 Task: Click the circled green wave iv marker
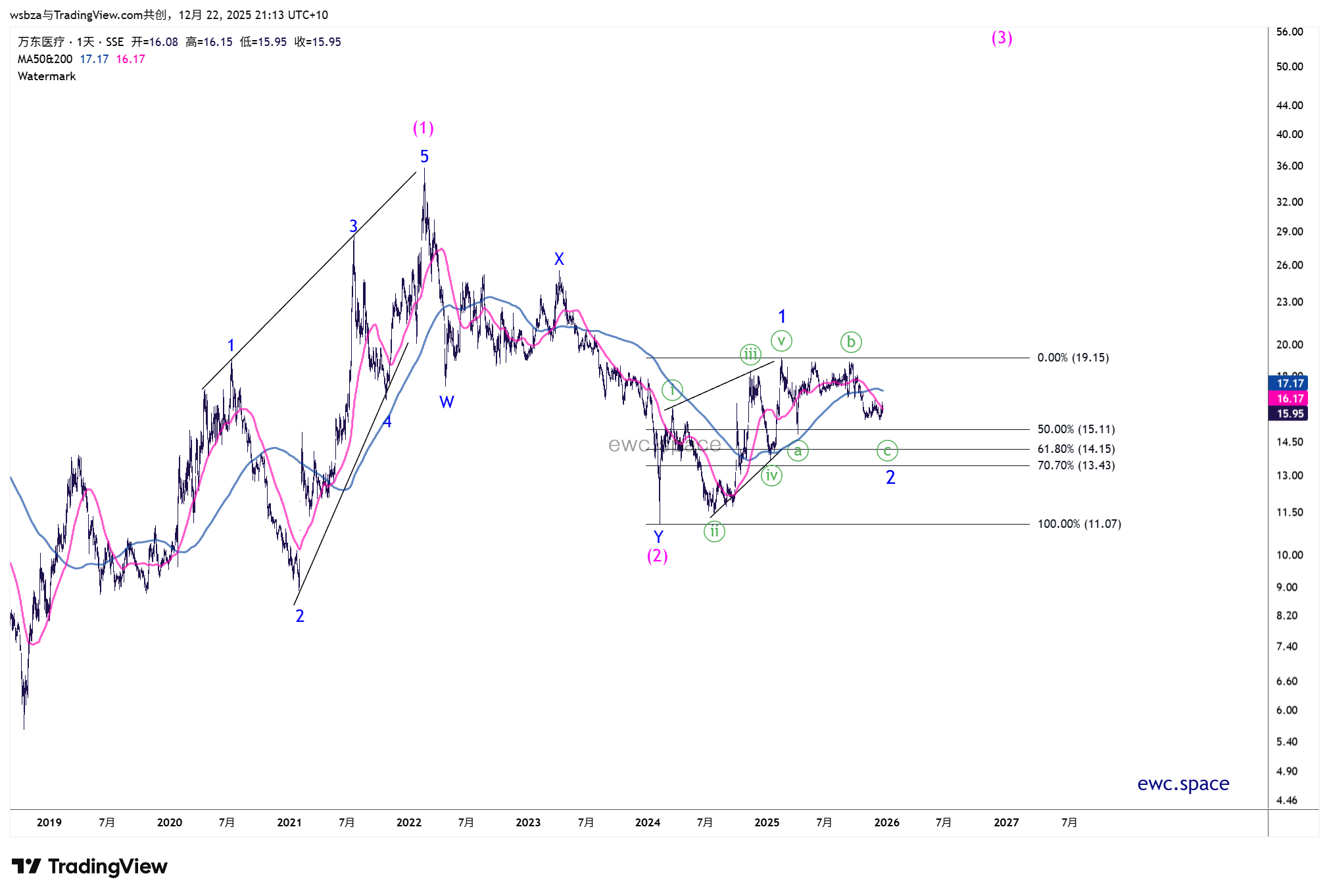(x=771, y=475)
